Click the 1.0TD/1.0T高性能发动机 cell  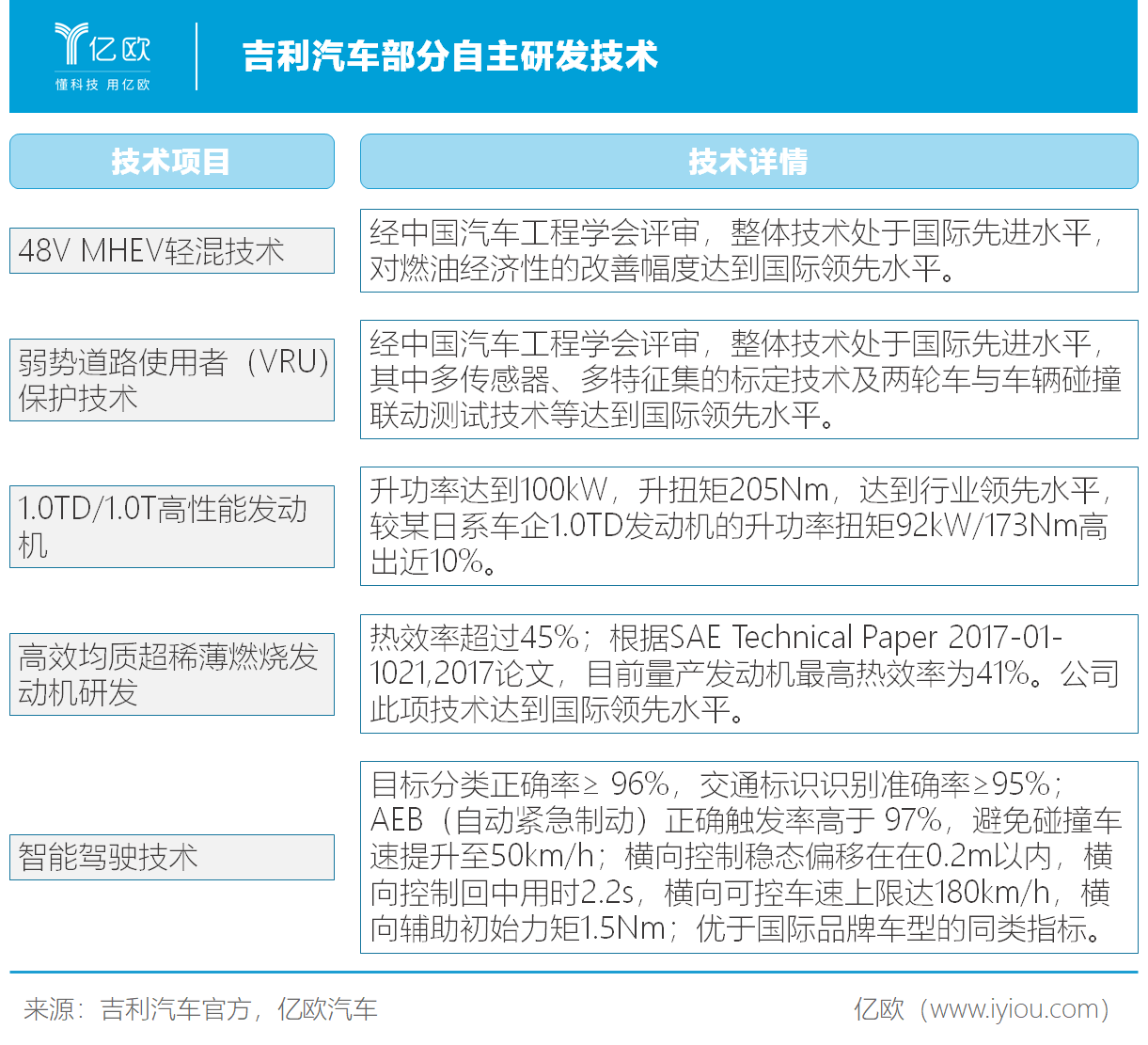171,526
